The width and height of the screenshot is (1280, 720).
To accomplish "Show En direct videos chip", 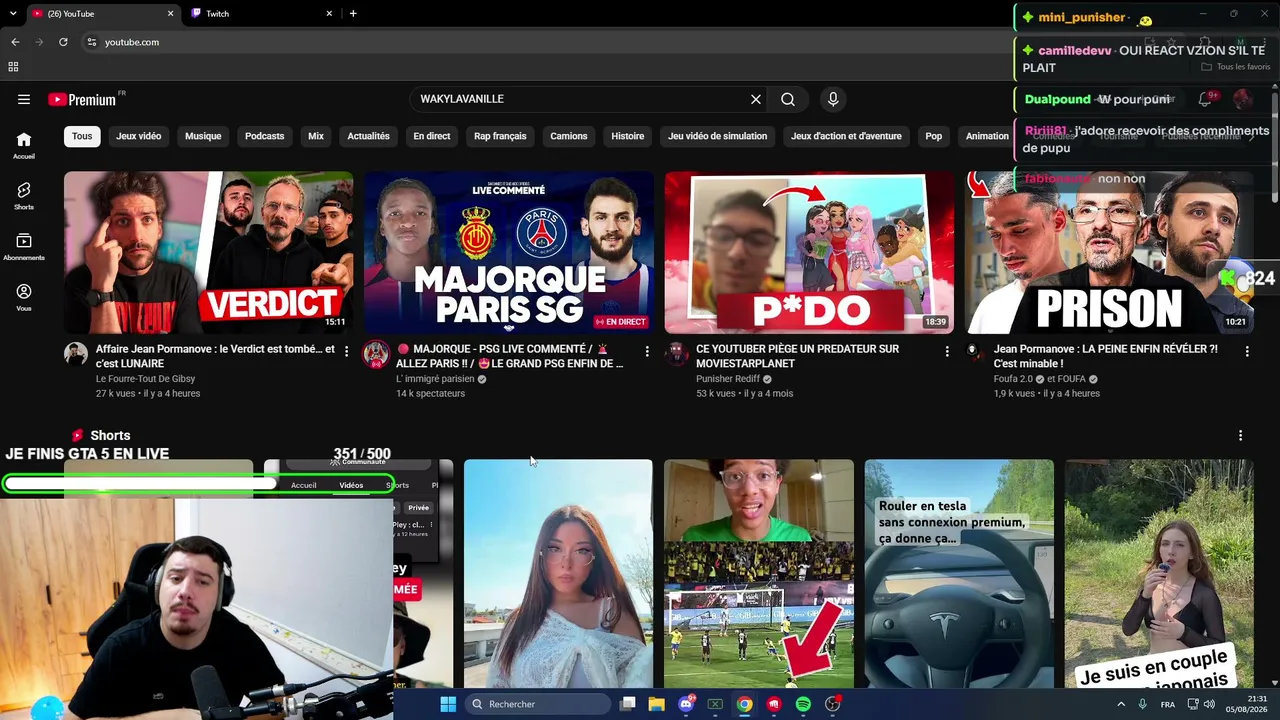I will coord(432,136).
